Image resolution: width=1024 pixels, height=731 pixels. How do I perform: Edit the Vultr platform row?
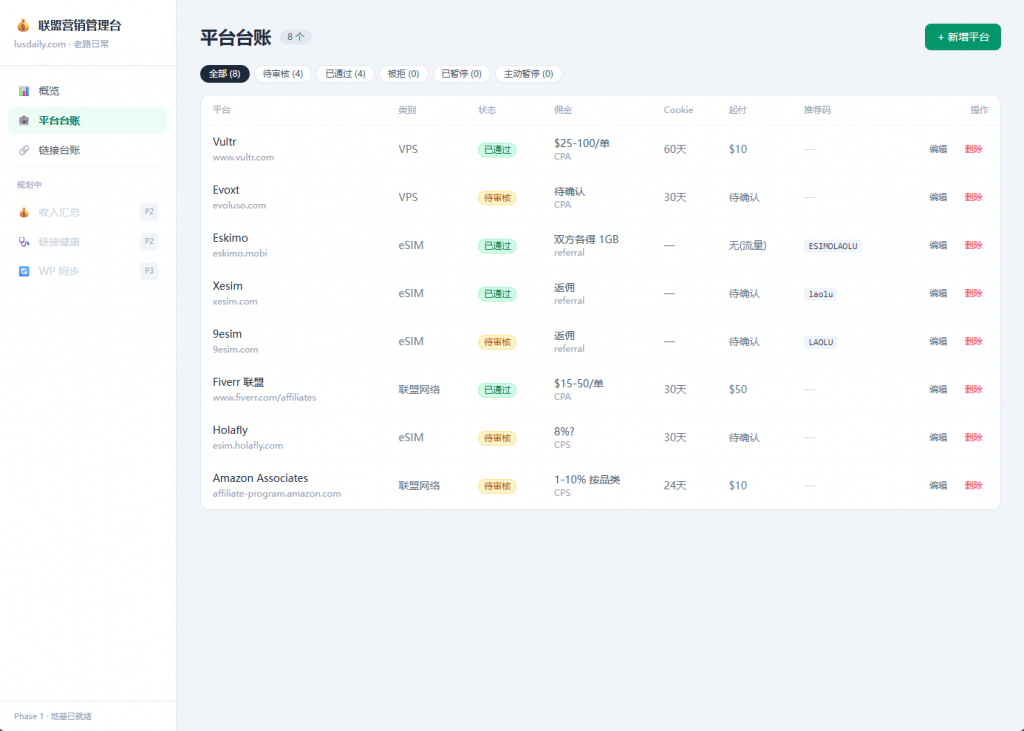pyautogui.click(x=938, y=149)
